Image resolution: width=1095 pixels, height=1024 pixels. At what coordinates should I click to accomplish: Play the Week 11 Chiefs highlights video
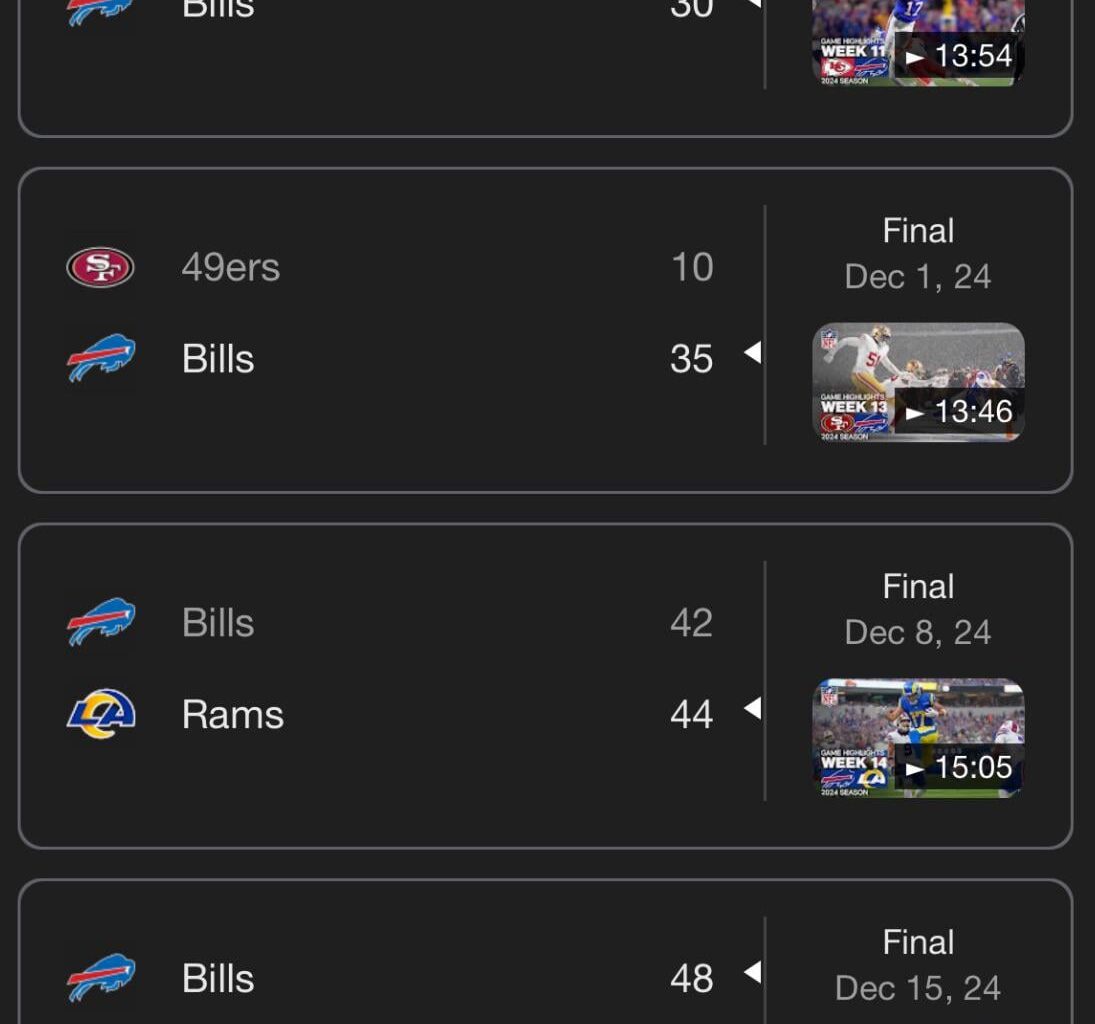coord(918,42)
